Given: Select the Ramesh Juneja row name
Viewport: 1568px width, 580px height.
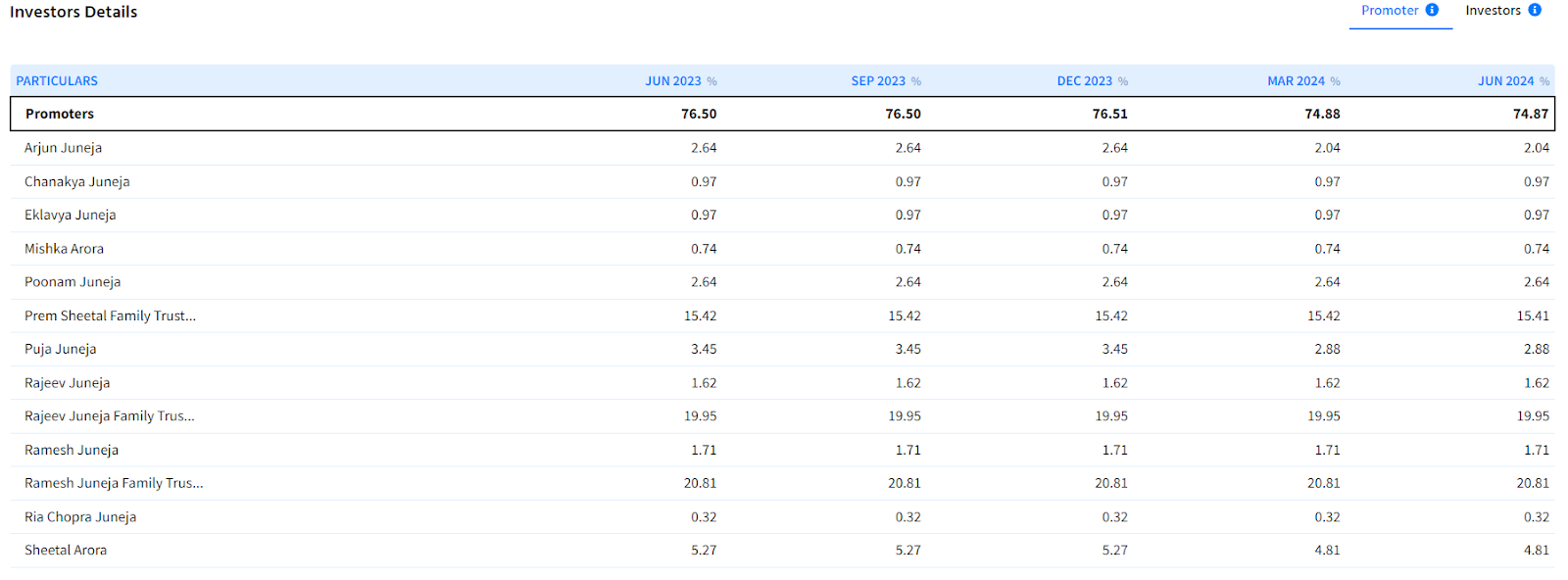Looking at the screenshot, I should 71,451.
